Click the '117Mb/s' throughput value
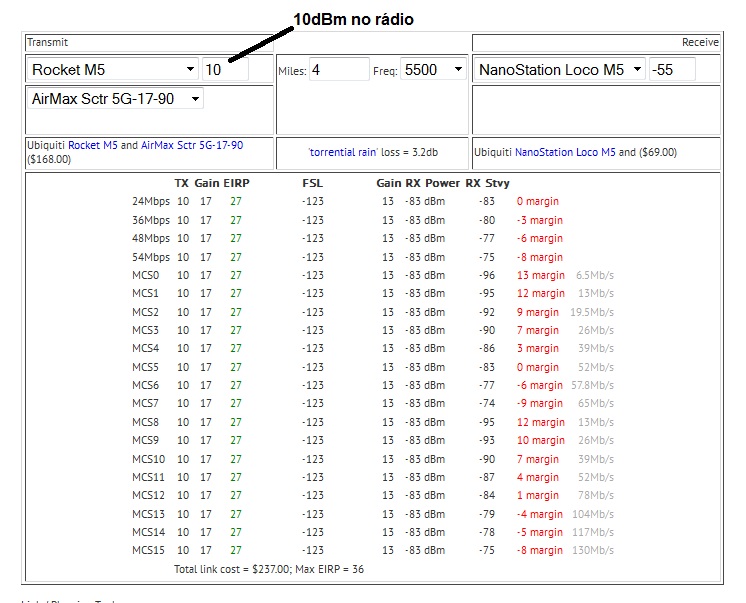Viewport: 746px width, 603px height. [x=593, y=533]
